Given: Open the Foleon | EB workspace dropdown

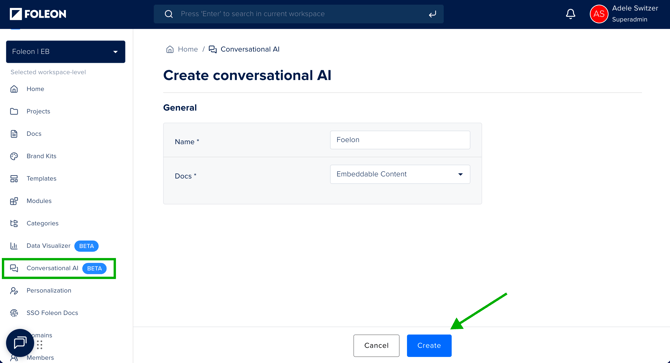Looking at the screenshot, I should [x=65, y=52].
